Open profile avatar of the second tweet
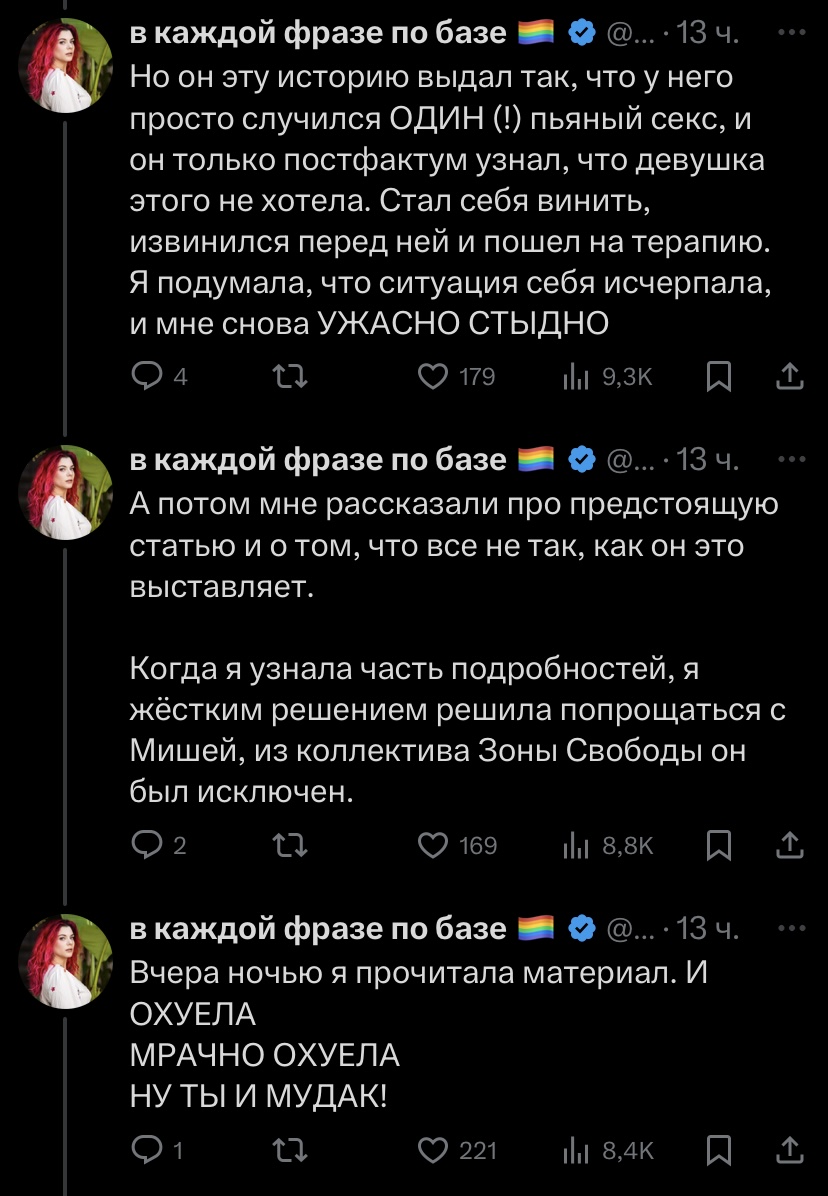This screenshot has width=828, height=1196. 66,491
